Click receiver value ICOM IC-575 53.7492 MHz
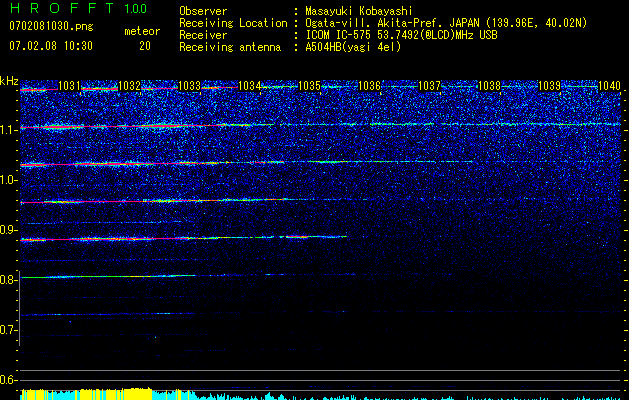Screen dimensions: 629x400 (x=402, y=35)
